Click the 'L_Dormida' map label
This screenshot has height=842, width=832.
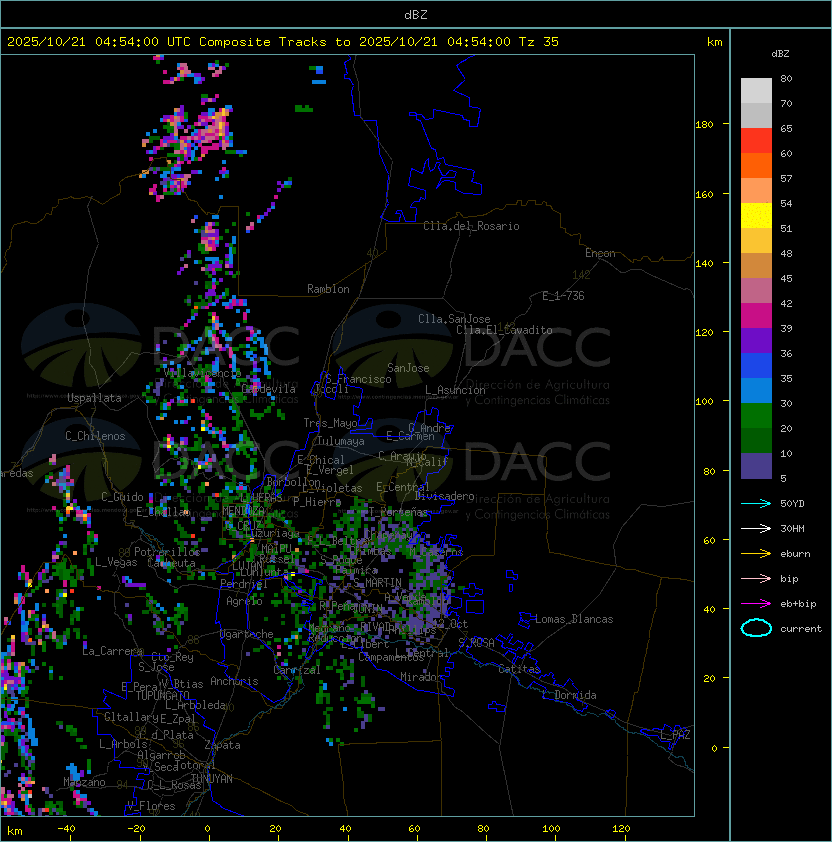(x=569, y=695)
